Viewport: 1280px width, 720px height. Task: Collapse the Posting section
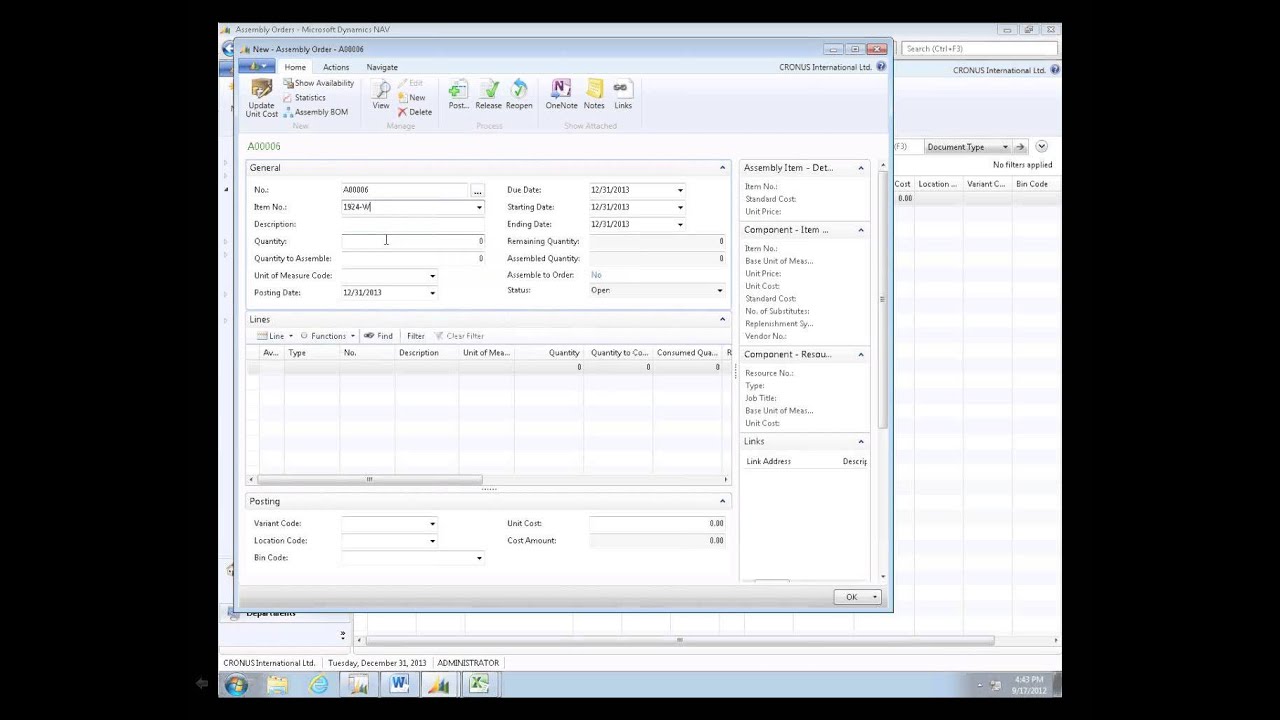[722, 501]
